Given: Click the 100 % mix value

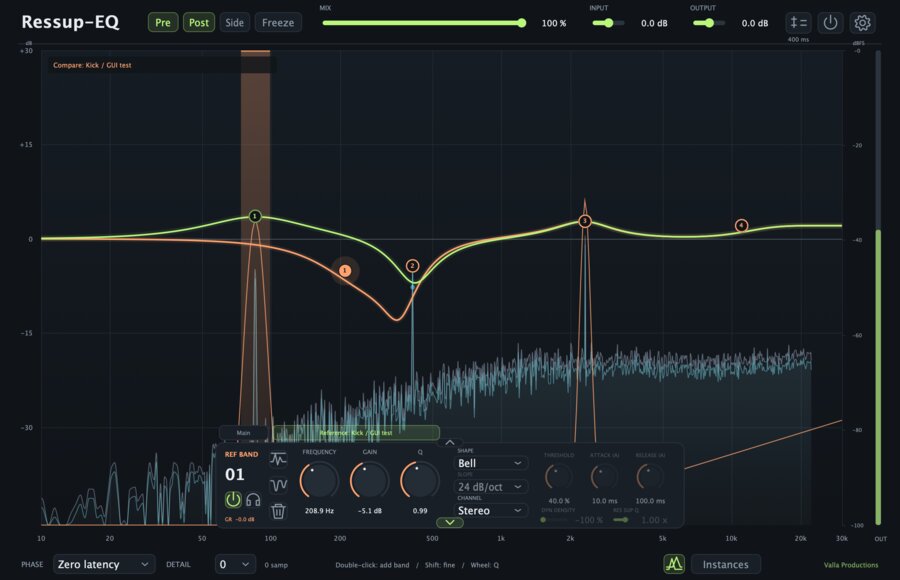Looking at the screenshot, I should [553, 23].
